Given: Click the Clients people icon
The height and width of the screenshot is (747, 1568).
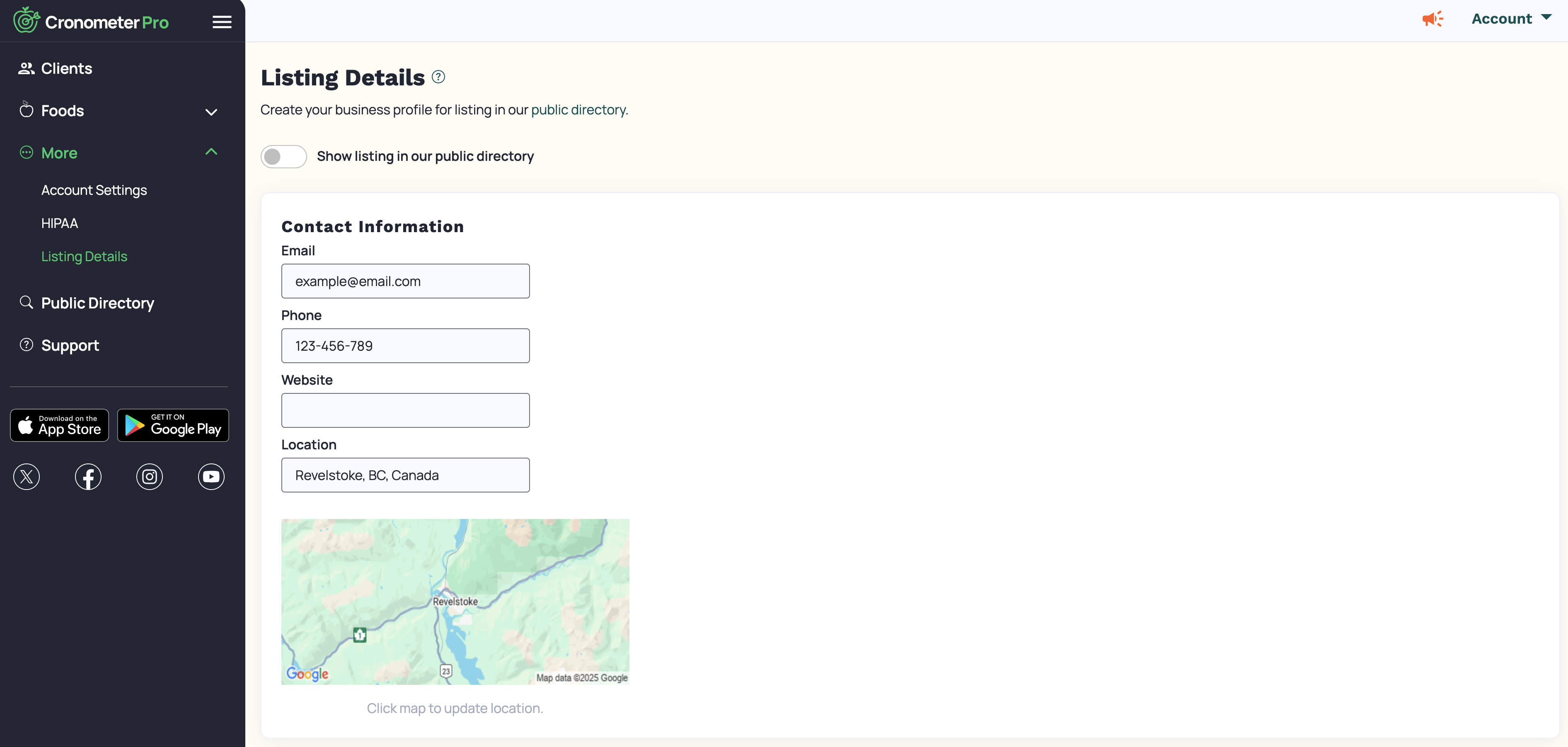Looking at the screenshot, I should pyautogui.click(x=26, y=68).
